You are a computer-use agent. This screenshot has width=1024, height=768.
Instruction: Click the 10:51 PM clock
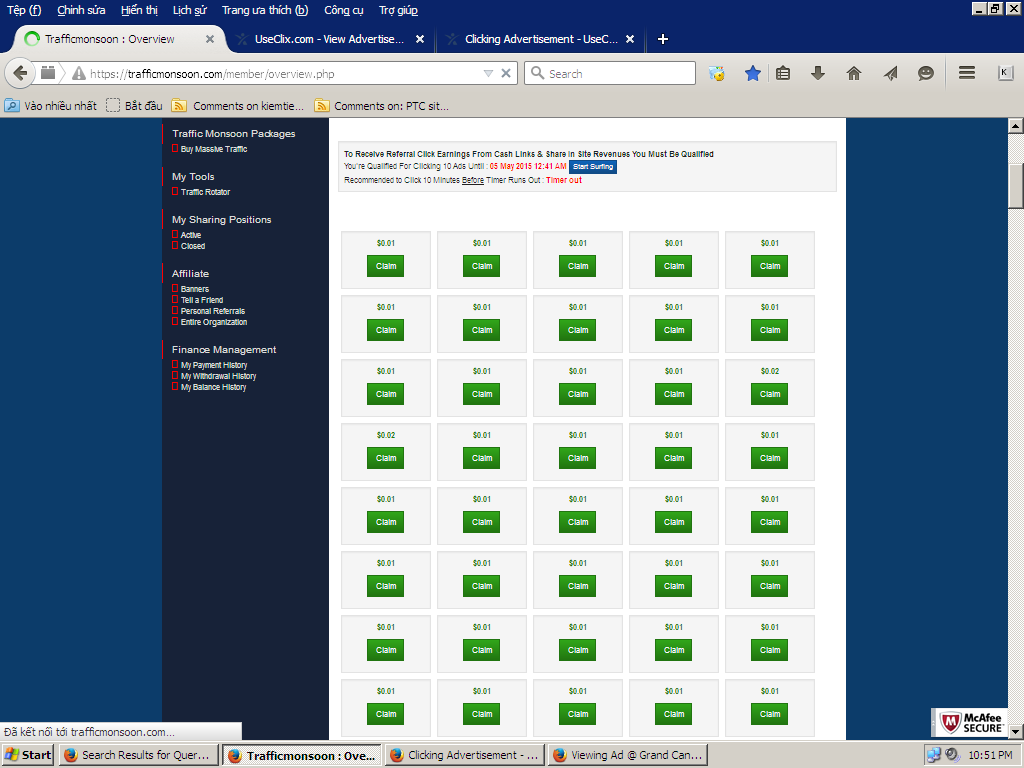click(990, 755)
